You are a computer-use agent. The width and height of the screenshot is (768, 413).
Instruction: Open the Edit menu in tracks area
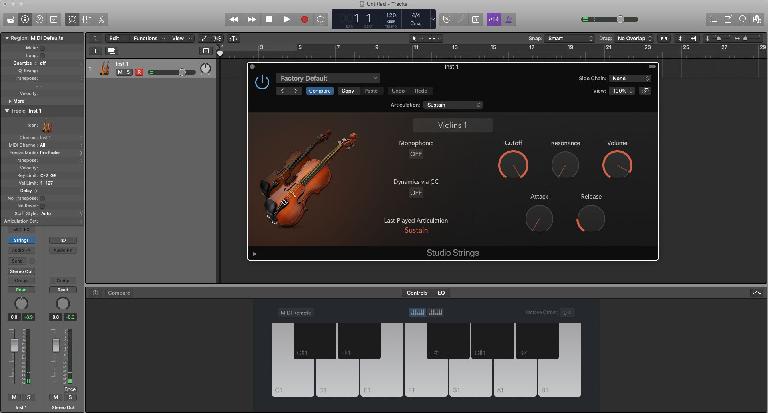tap(116, 38)
